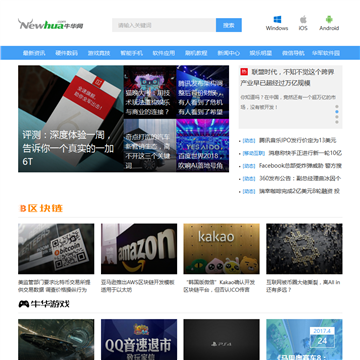The height and width of the screenshot is (360, 360).
Task: Open the Baidu World 2018 article tile
Action: pos(203,145)
